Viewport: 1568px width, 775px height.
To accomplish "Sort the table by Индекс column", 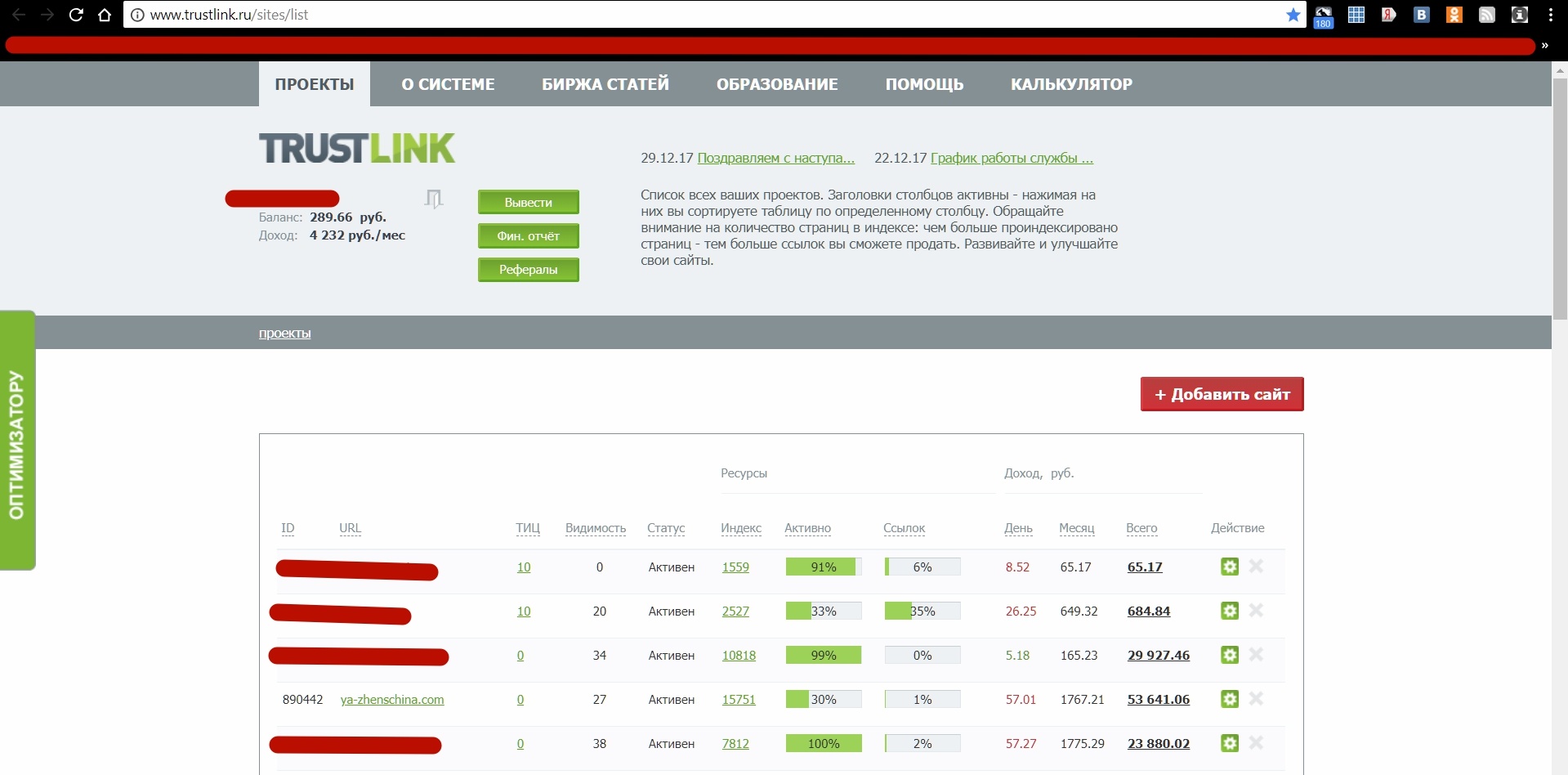I will tap(741, 528).
